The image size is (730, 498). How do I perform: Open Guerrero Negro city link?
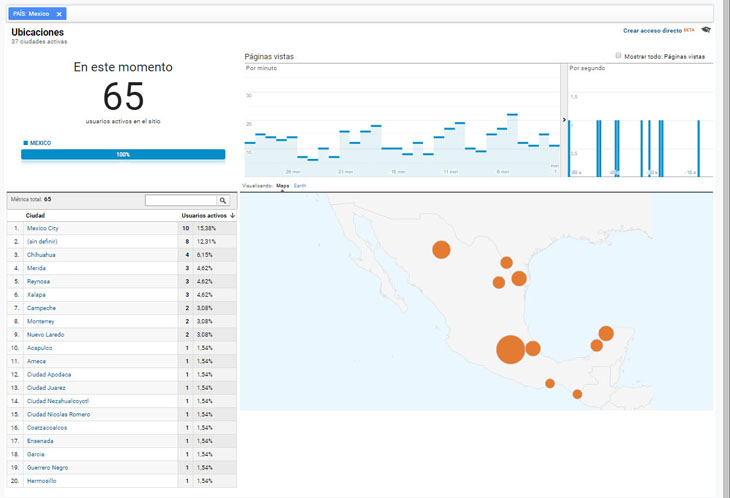(x=47, y=468)
